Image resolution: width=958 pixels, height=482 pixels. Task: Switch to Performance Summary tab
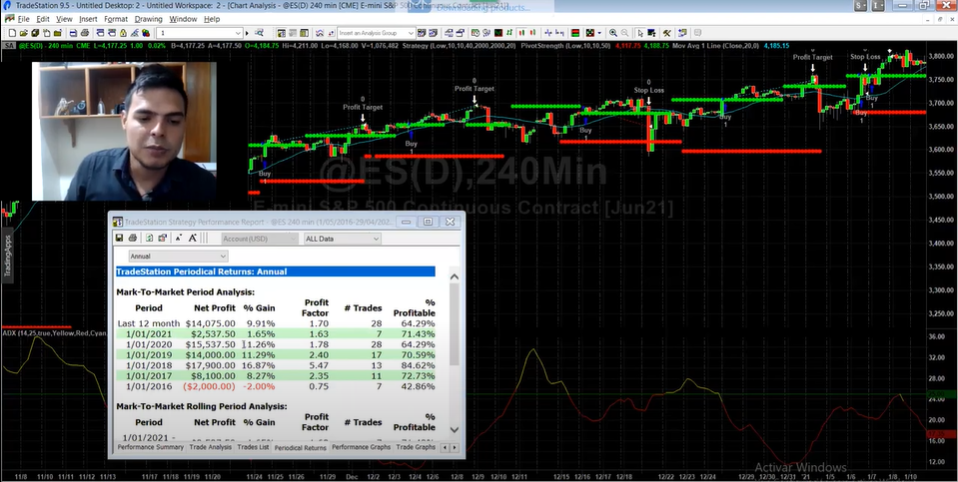click(150, 447)
